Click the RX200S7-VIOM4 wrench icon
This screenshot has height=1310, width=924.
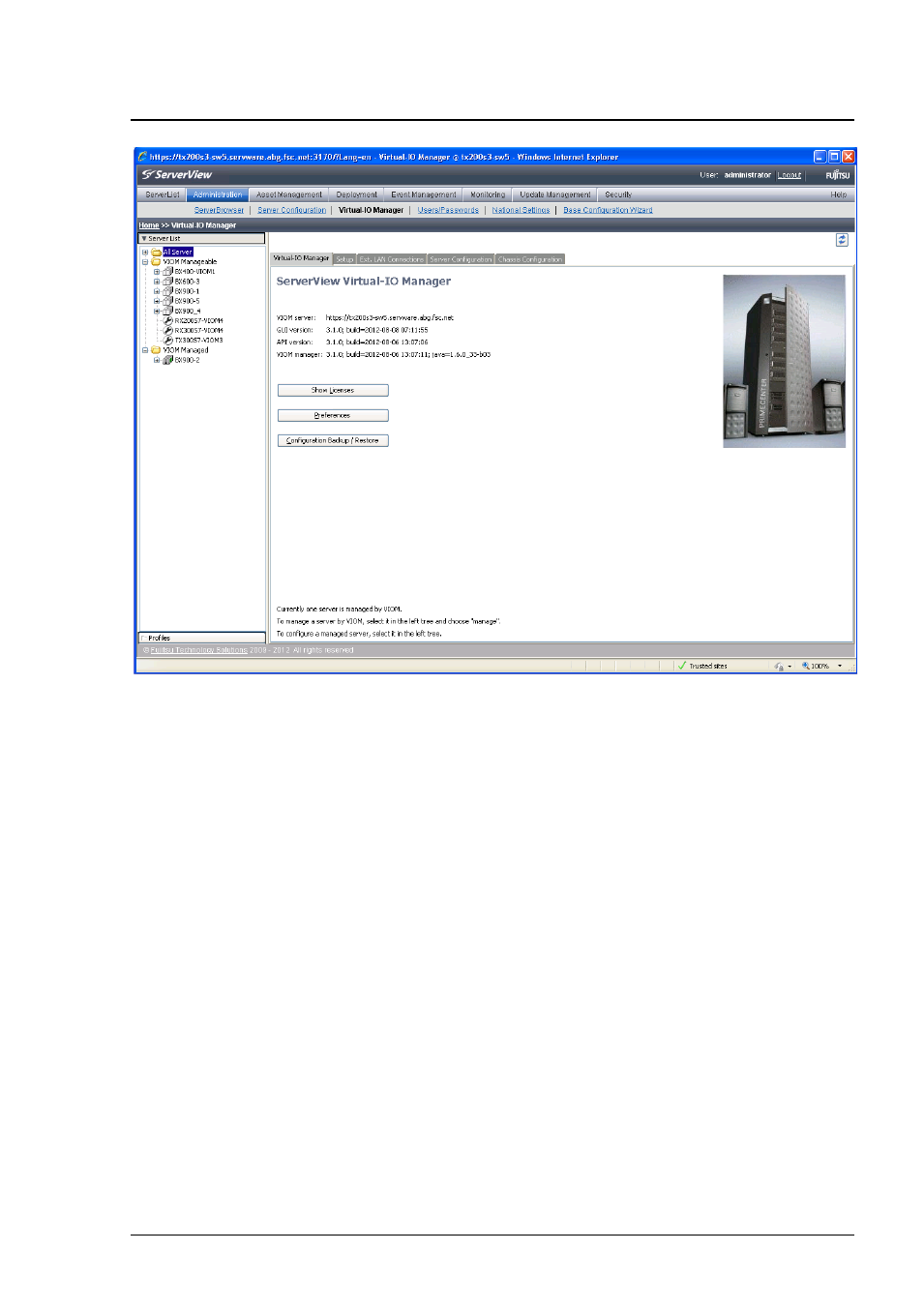pos(168,320)
